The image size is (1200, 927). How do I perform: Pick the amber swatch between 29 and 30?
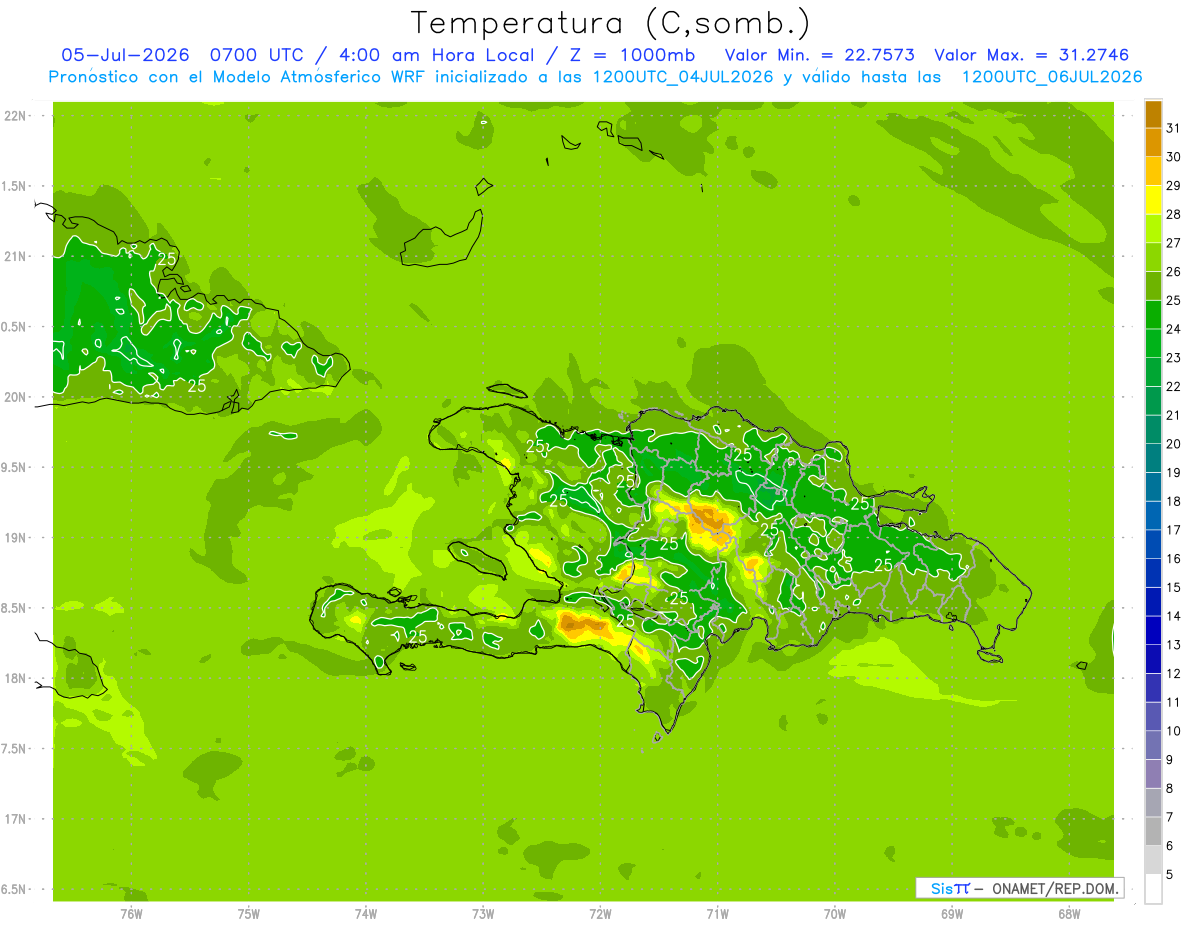point(1153,171)
